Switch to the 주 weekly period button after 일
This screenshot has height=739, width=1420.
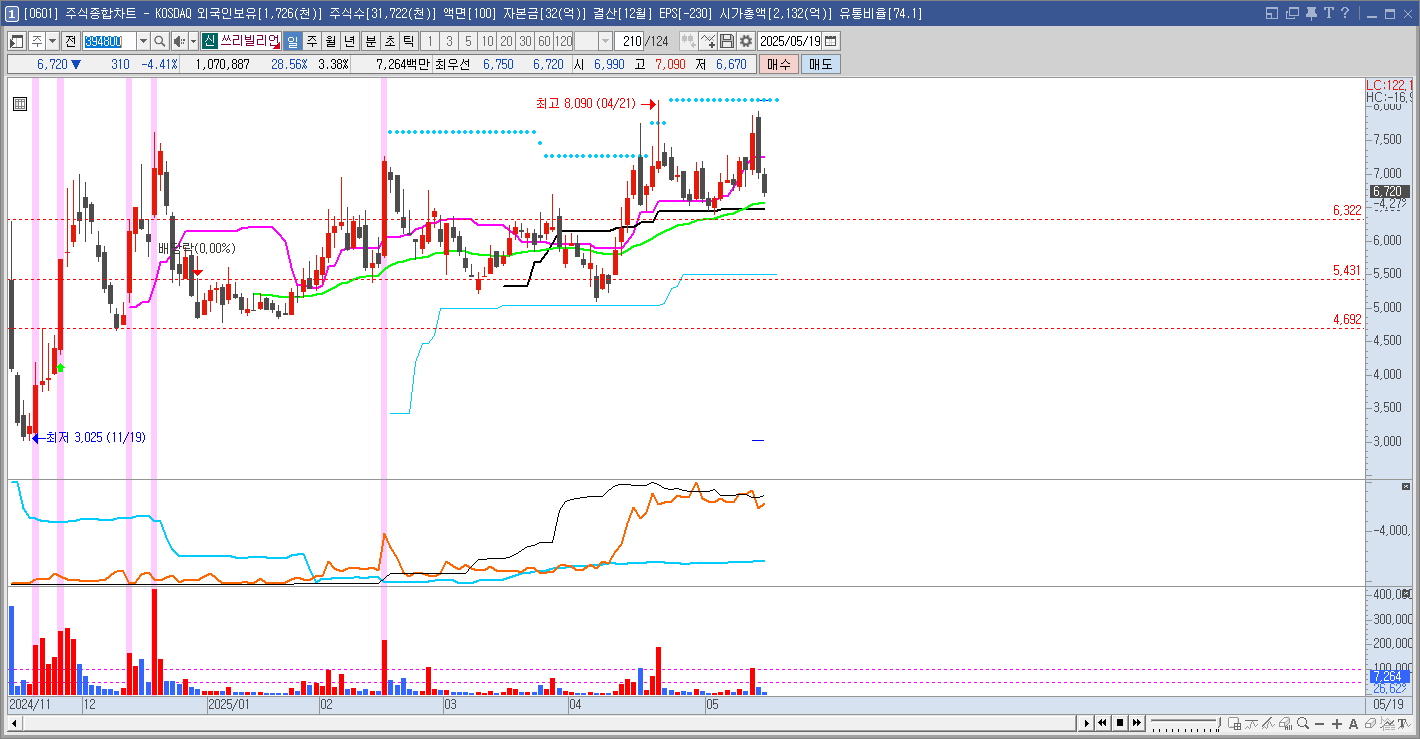click(311, 41)
